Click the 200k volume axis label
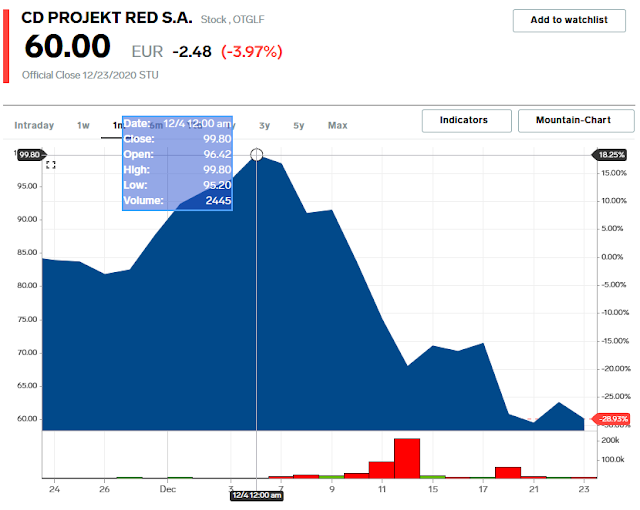Screen dimensions: 640x510 [x=610, y=440]
